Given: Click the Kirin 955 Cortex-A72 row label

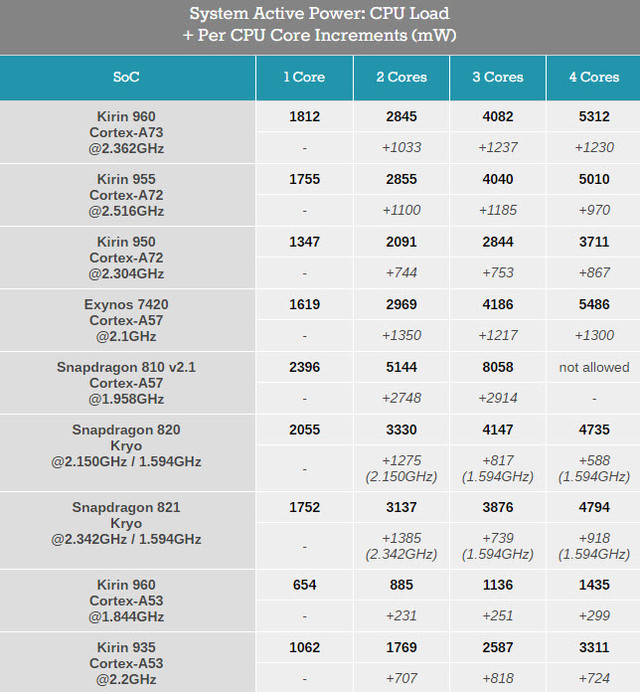Looking at the screenshot, I should tap(127, 195).
